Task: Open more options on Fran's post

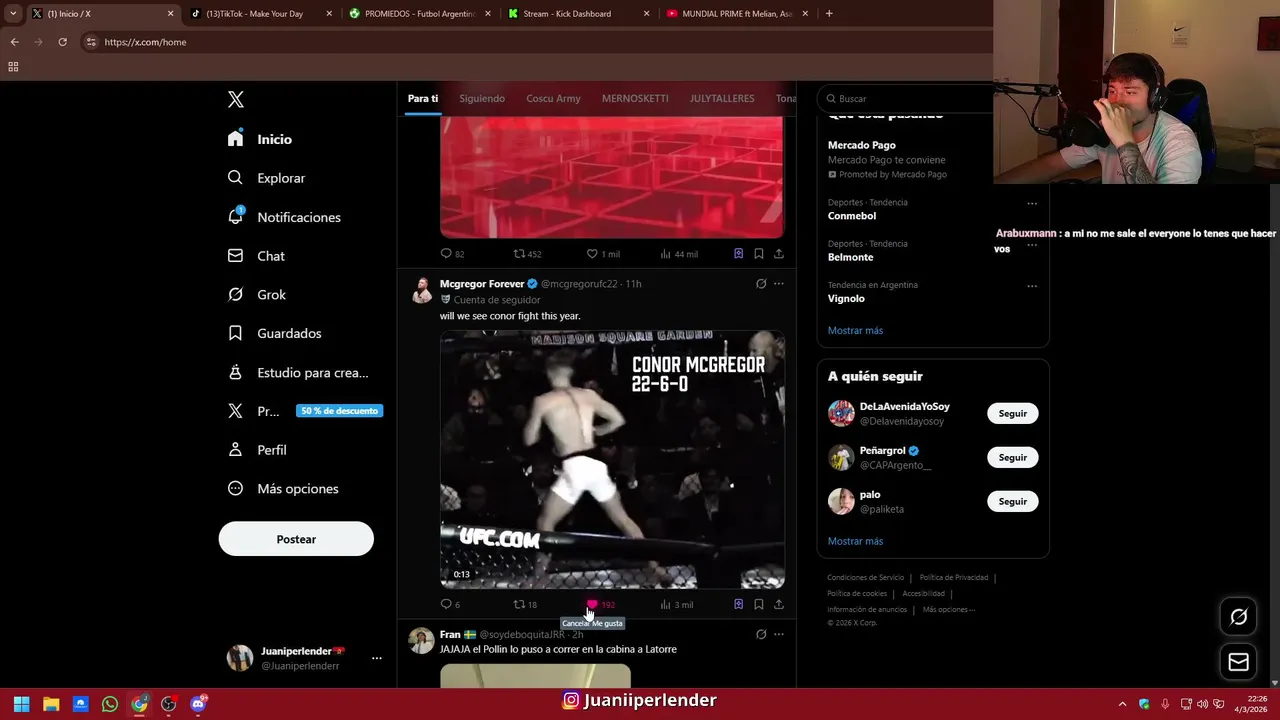Action: point(779,634)
